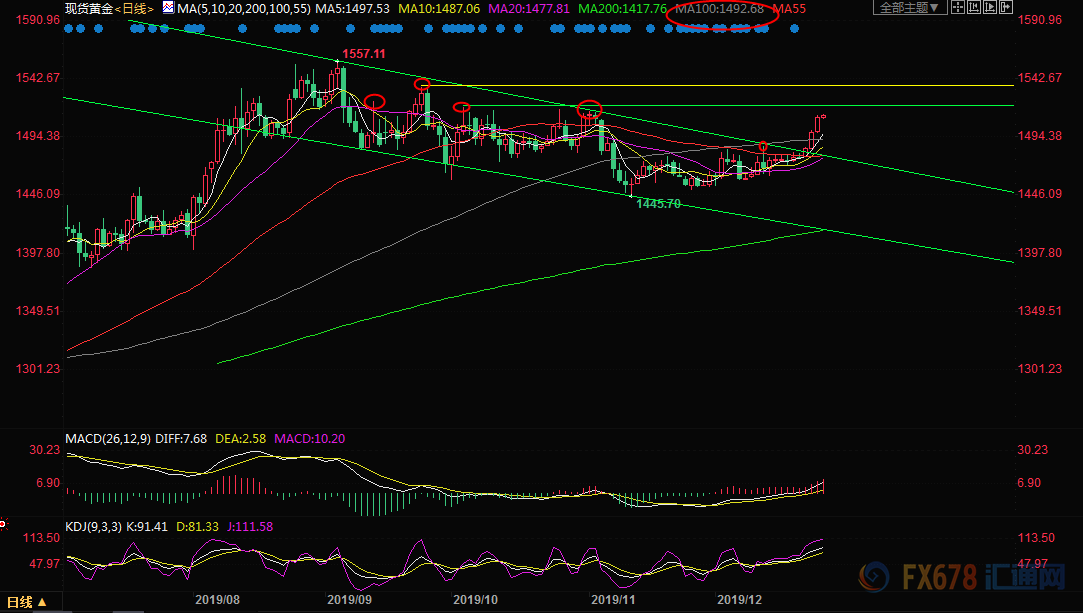This screenshot has height=613, width=1083.
Task: Click the first blue event dot at top-left
Action: click(67, 28)
